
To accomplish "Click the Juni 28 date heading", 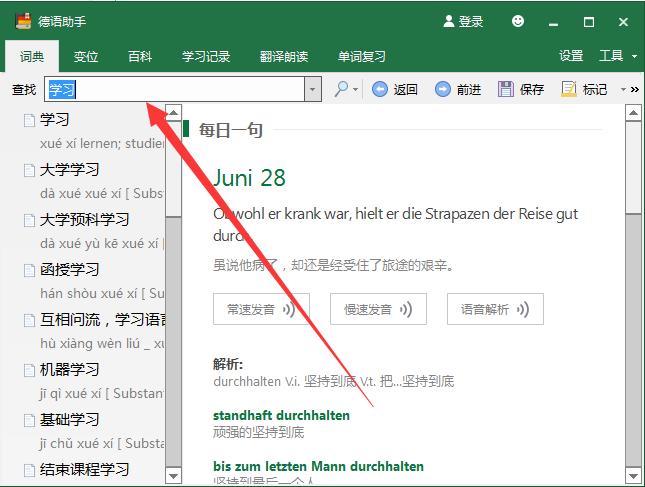I will pos(249,179).
